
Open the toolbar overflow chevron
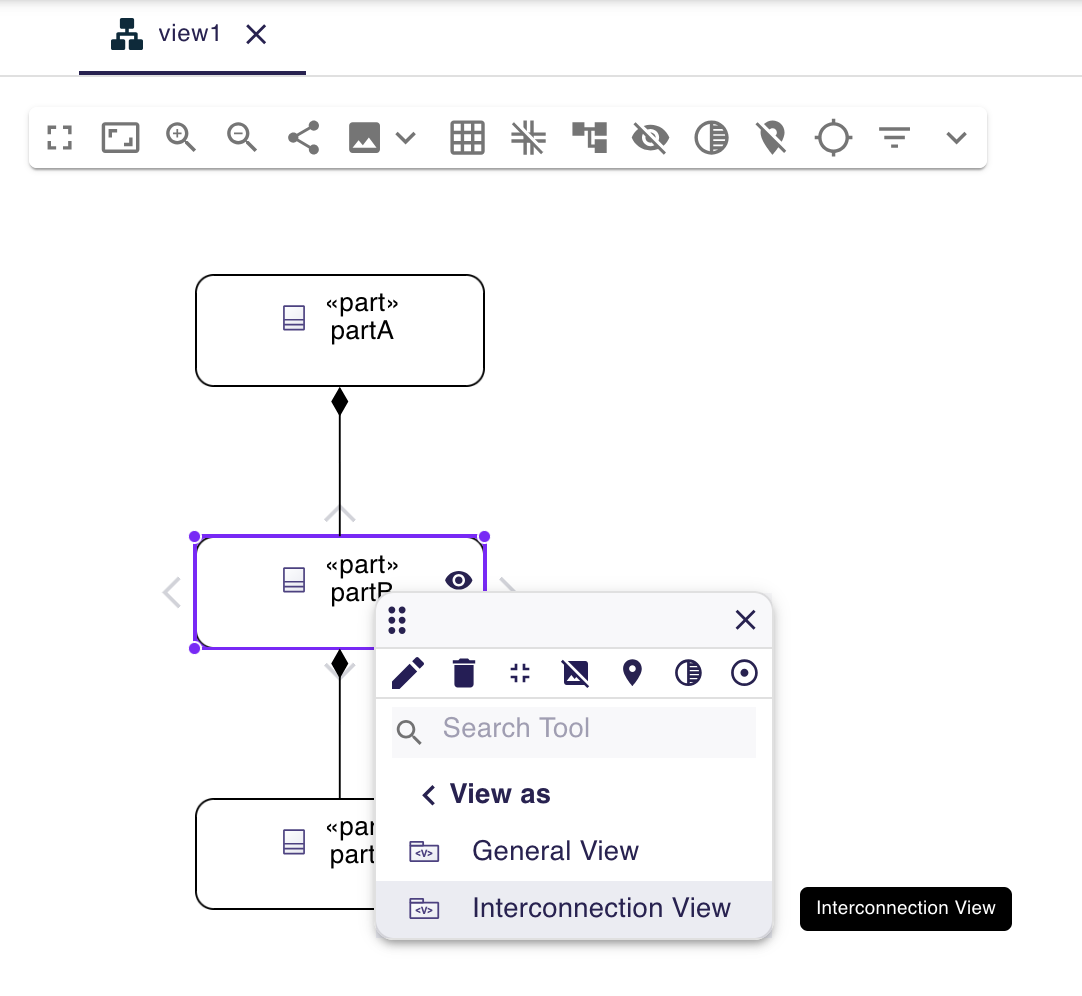coord(957,137)
